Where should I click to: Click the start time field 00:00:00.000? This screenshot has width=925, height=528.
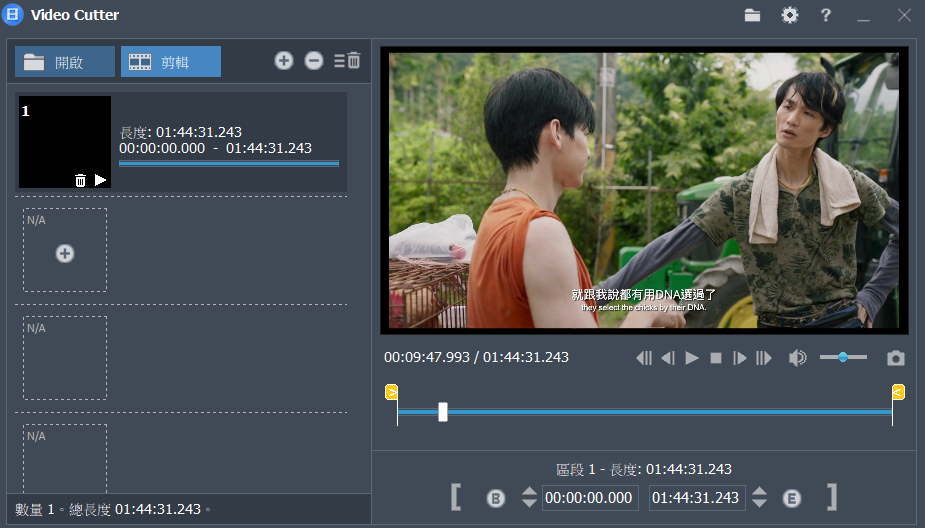coord(590,498)
